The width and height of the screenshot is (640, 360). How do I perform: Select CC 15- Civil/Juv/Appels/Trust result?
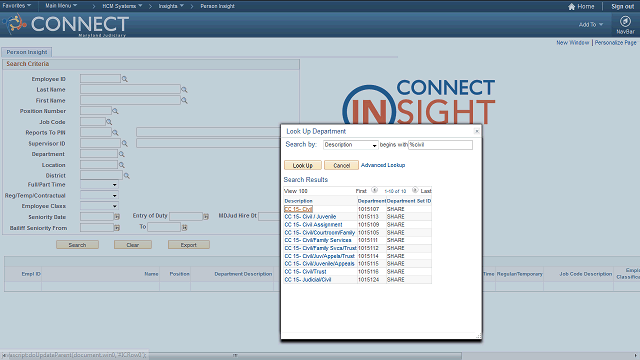click(x=320, y=256)
